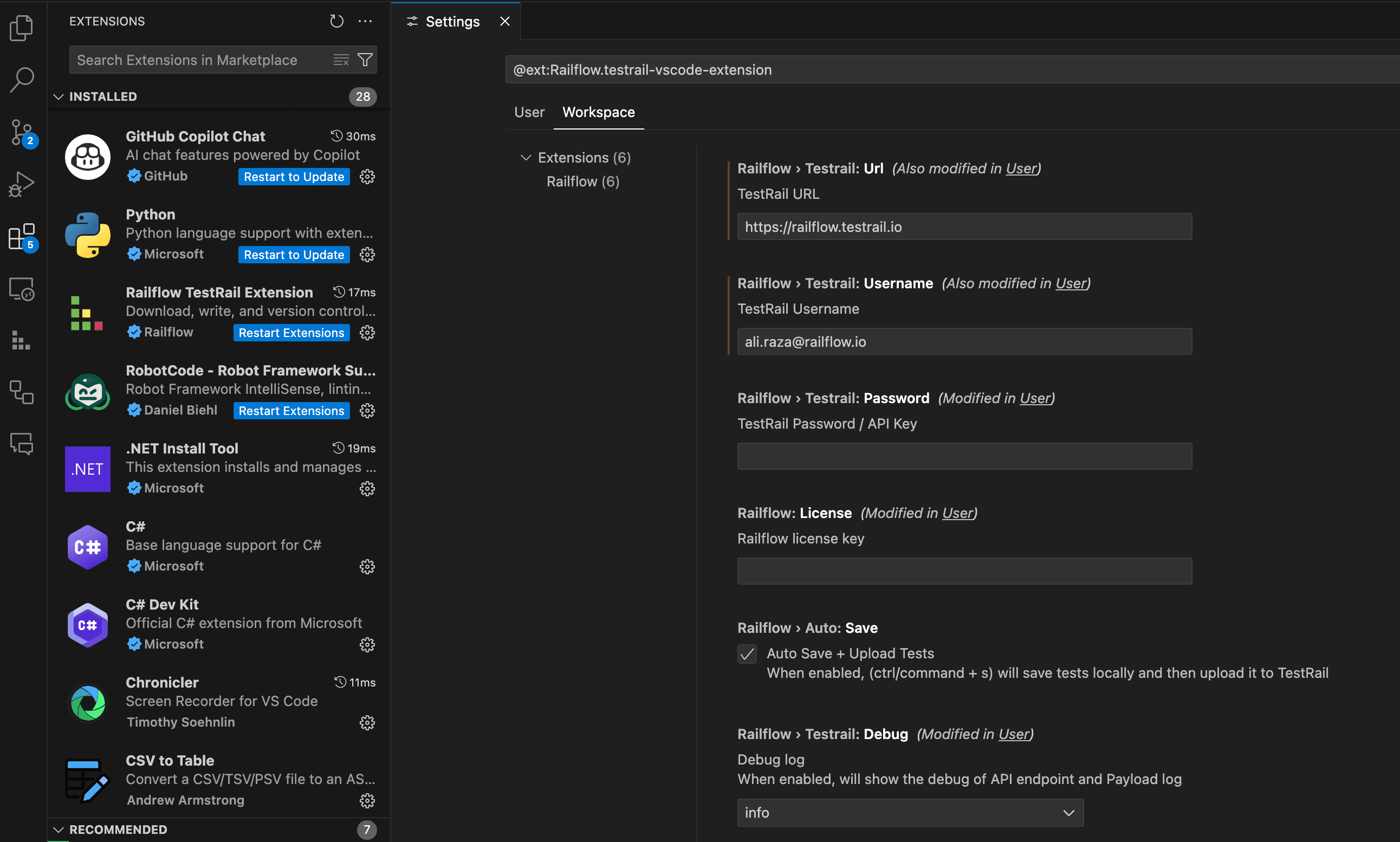1400x842 pixels.
Task: Refresh the extensions list
Action: tap(337, 22)
